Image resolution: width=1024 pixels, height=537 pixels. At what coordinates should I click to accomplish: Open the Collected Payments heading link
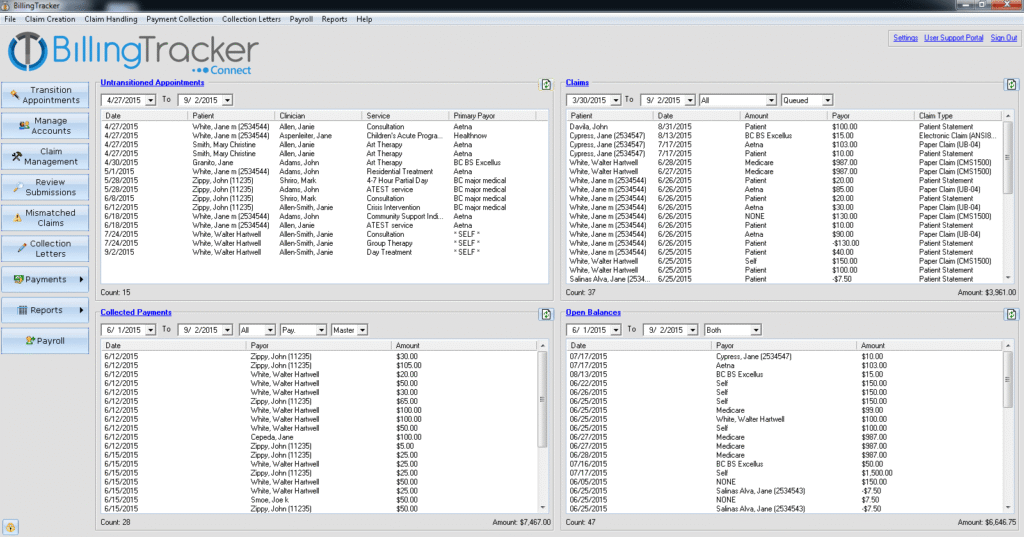click(136, 312)
